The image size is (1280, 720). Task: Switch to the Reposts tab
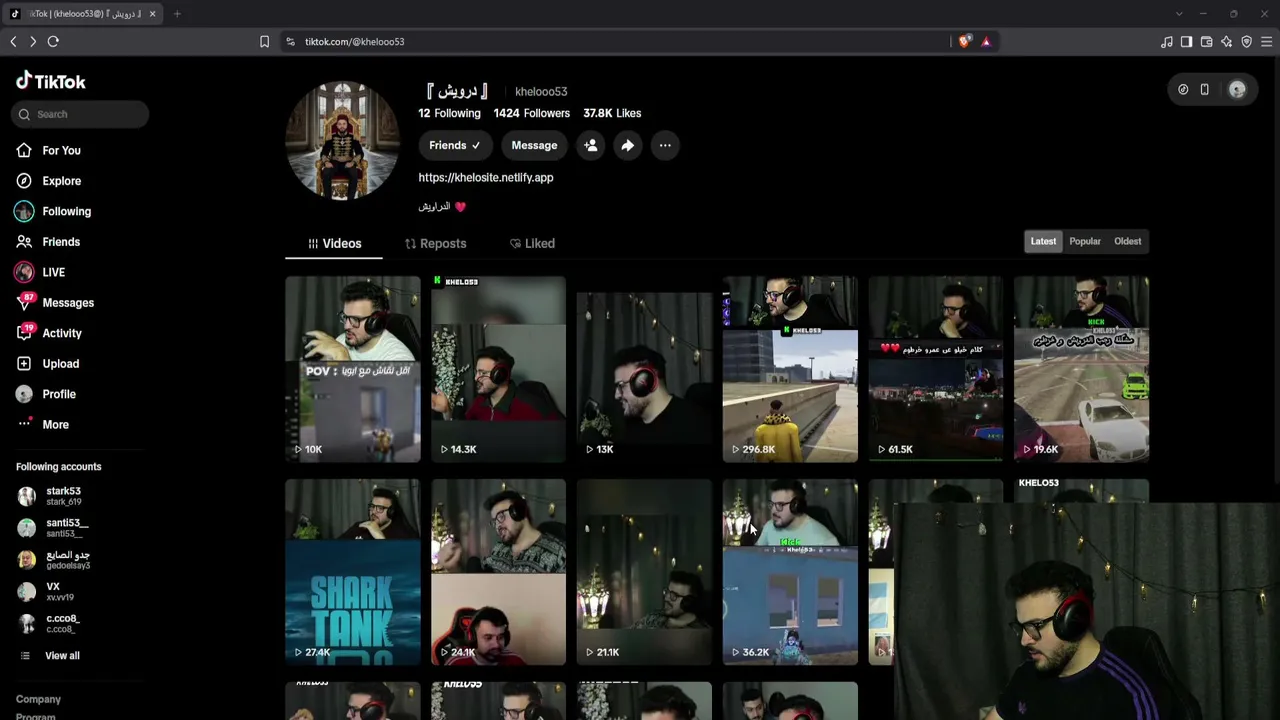click(435, 243)
